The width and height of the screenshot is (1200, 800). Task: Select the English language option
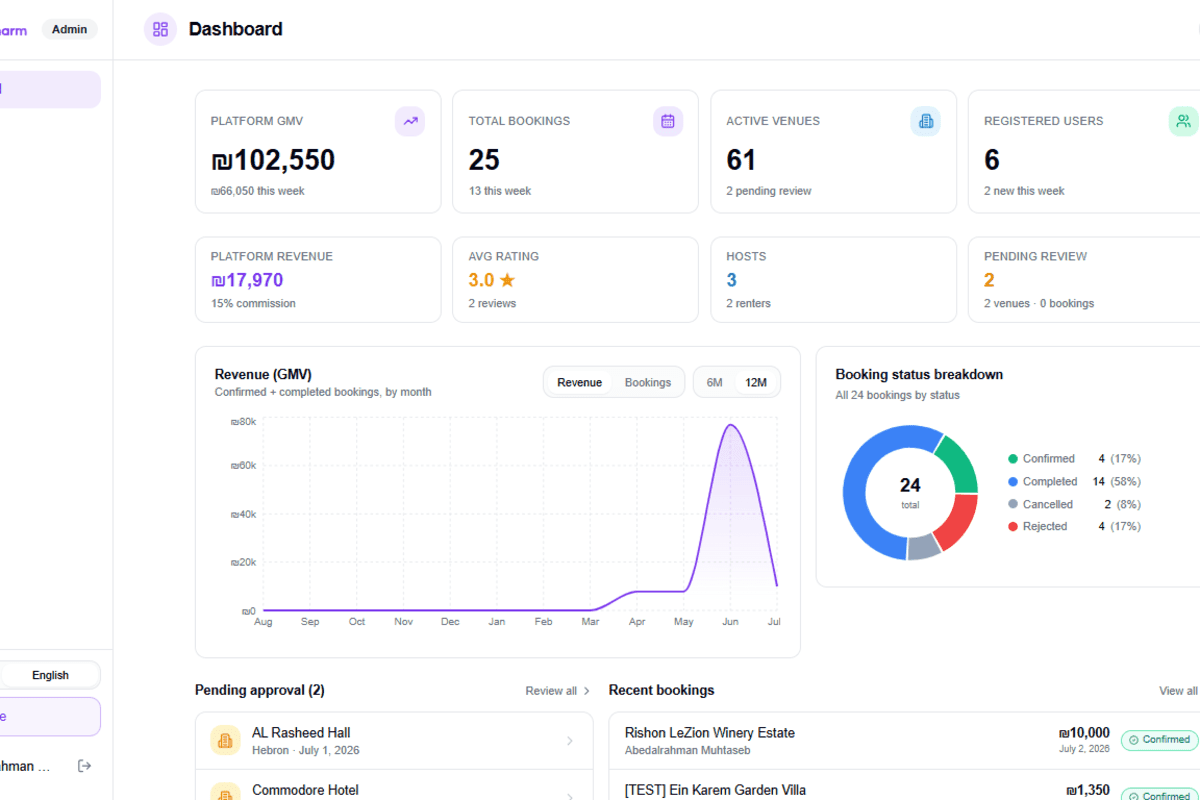click(50, 675)
